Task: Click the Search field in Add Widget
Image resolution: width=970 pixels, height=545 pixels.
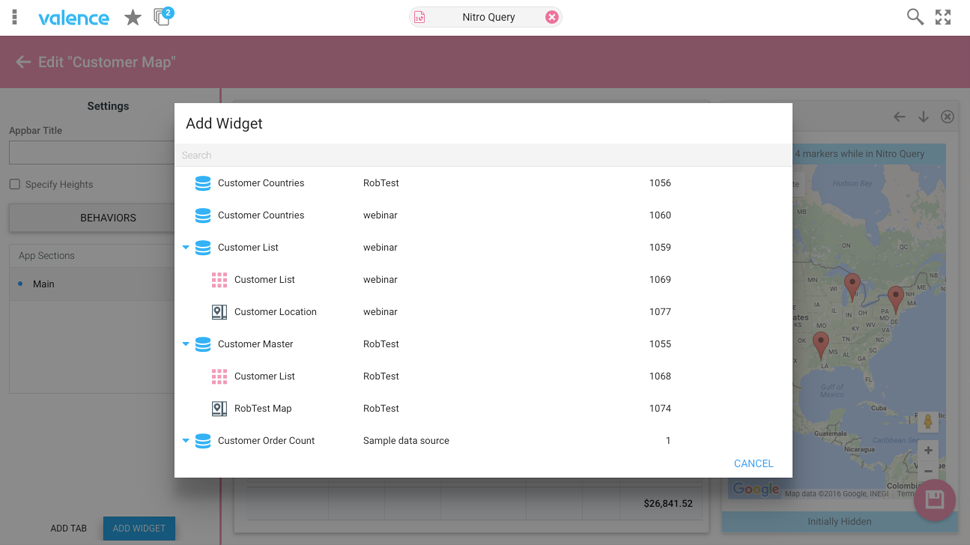Action: [483, 155]
